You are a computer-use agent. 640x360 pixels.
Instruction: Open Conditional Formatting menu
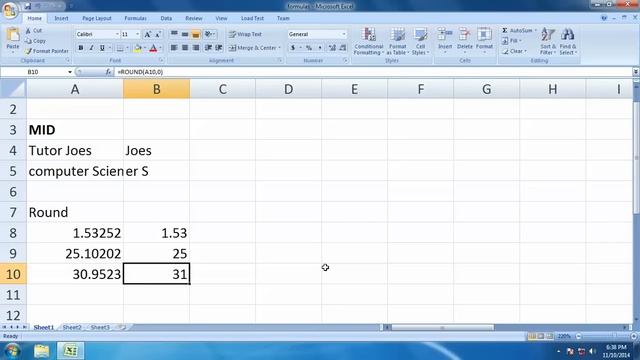coord(369,41)
